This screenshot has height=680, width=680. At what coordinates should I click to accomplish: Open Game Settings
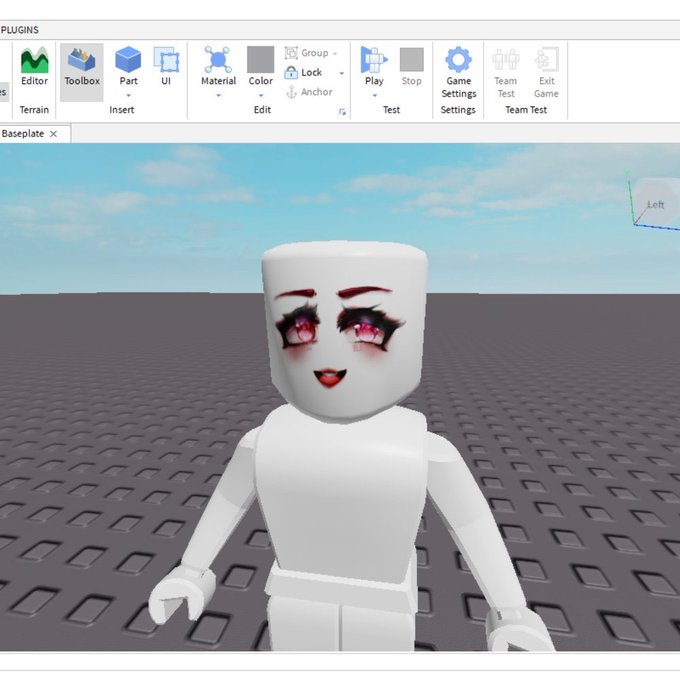[458, 72]
